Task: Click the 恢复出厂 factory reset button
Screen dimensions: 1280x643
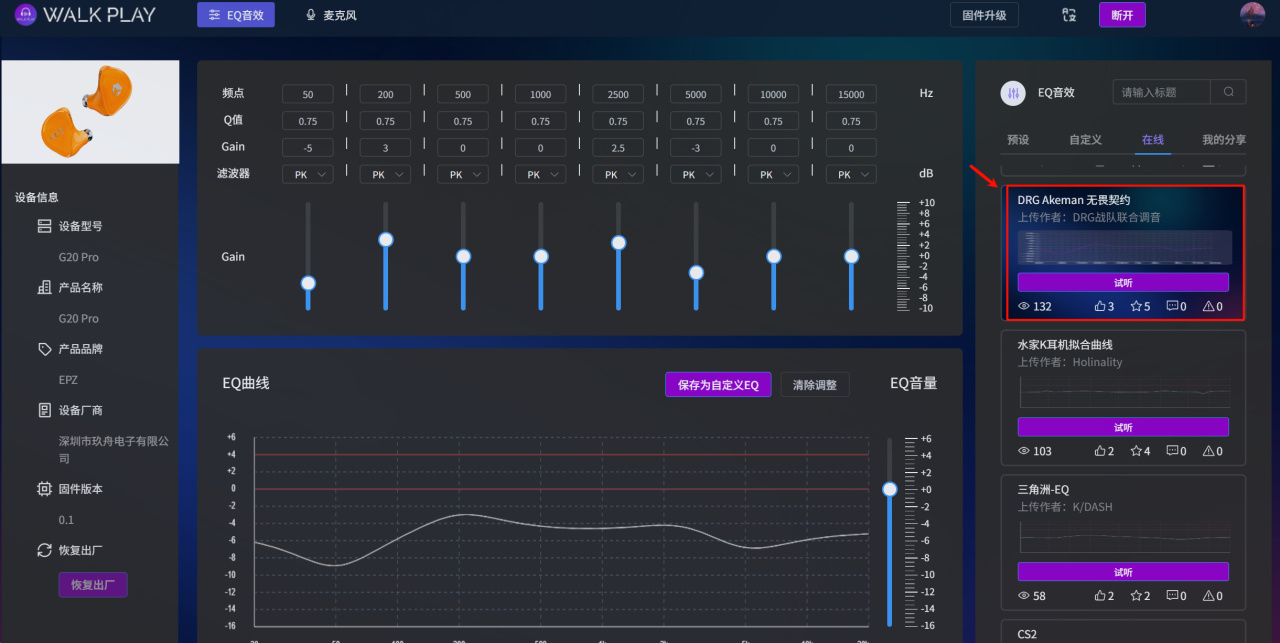Action: pyautogui.click(x=93, y=585)
